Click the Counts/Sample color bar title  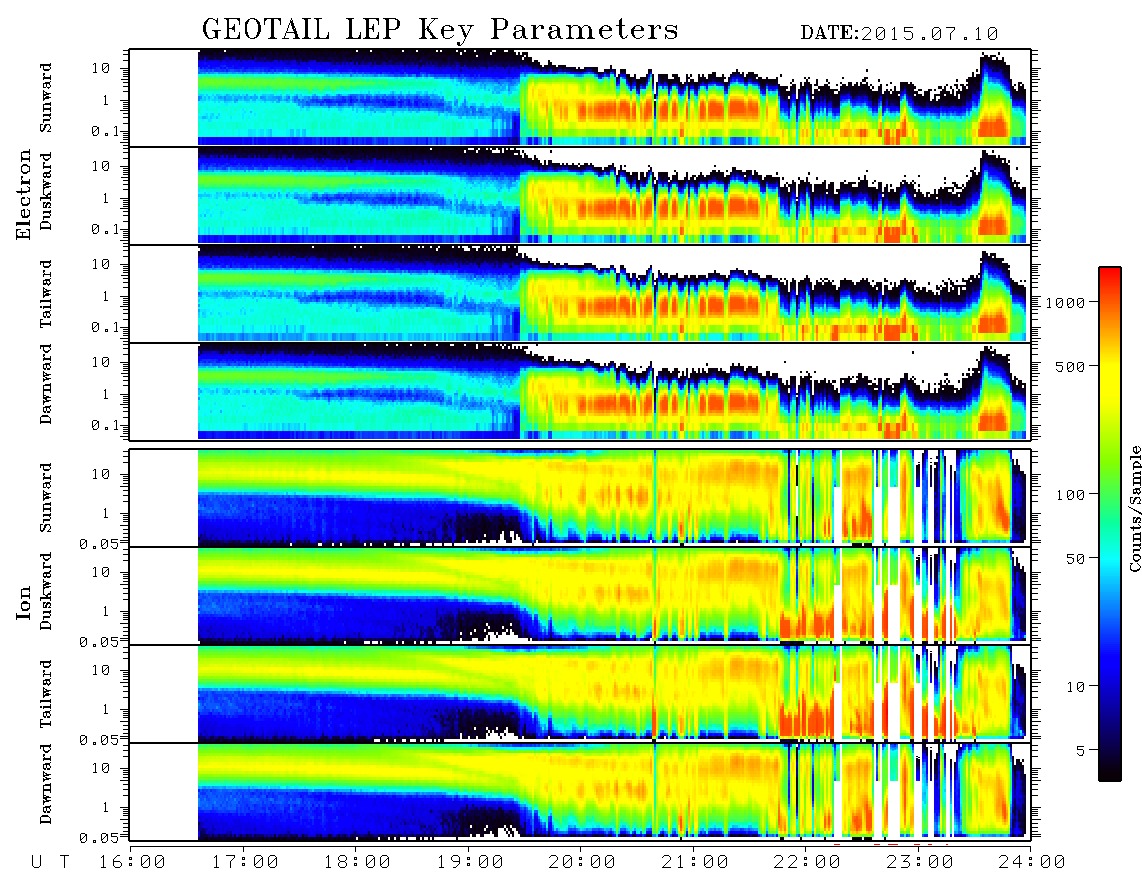pyautogui.click(x=1134, y=508)
